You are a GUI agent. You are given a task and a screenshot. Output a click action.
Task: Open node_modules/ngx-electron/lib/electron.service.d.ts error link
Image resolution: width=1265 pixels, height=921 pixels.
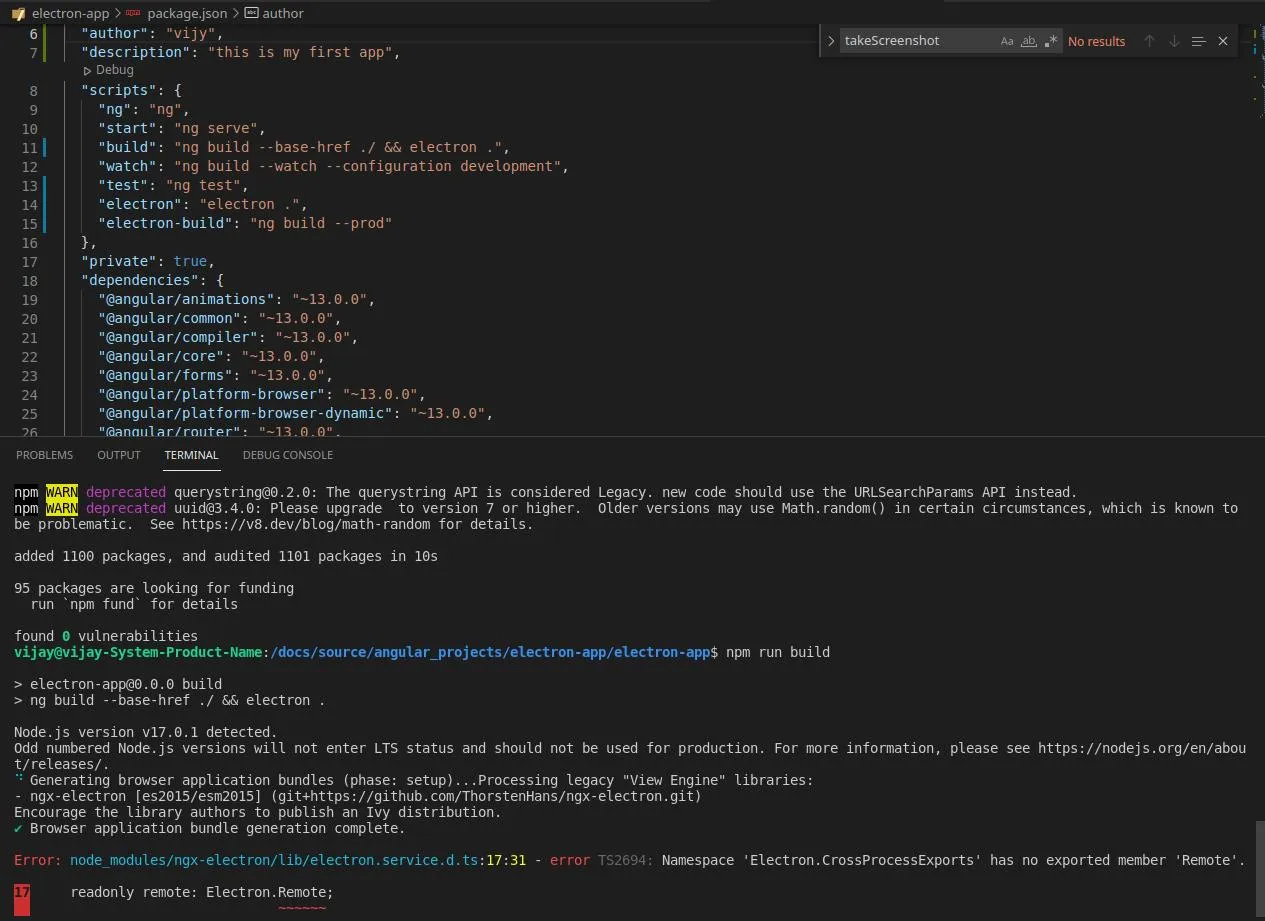click(x=274, y=860)
